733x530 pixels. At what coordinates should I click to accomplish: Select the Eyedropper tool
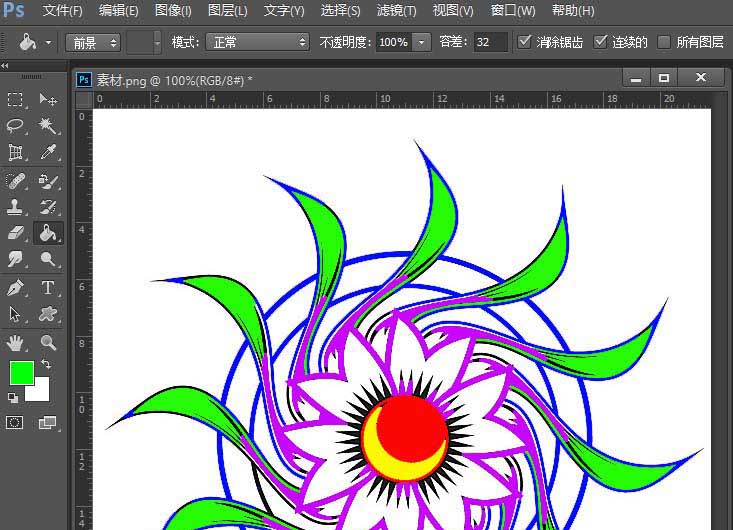(x=47, y=152)
